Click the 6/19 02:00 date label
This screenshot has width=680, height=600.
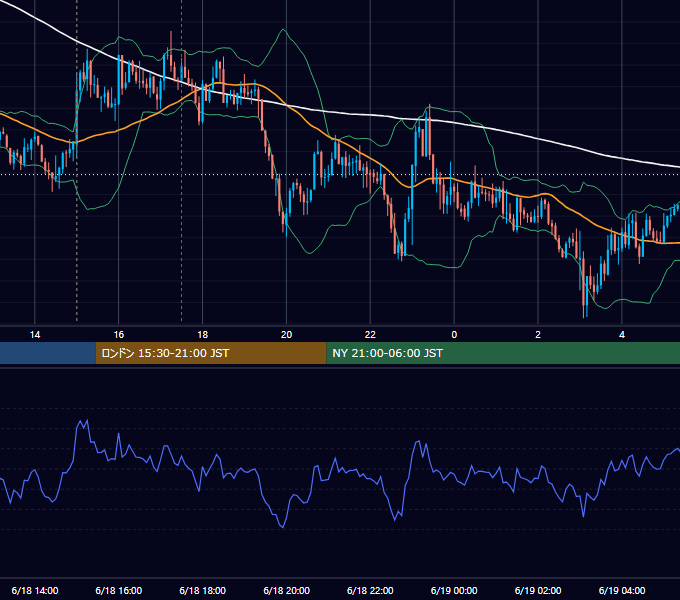(x=538, y=590)
